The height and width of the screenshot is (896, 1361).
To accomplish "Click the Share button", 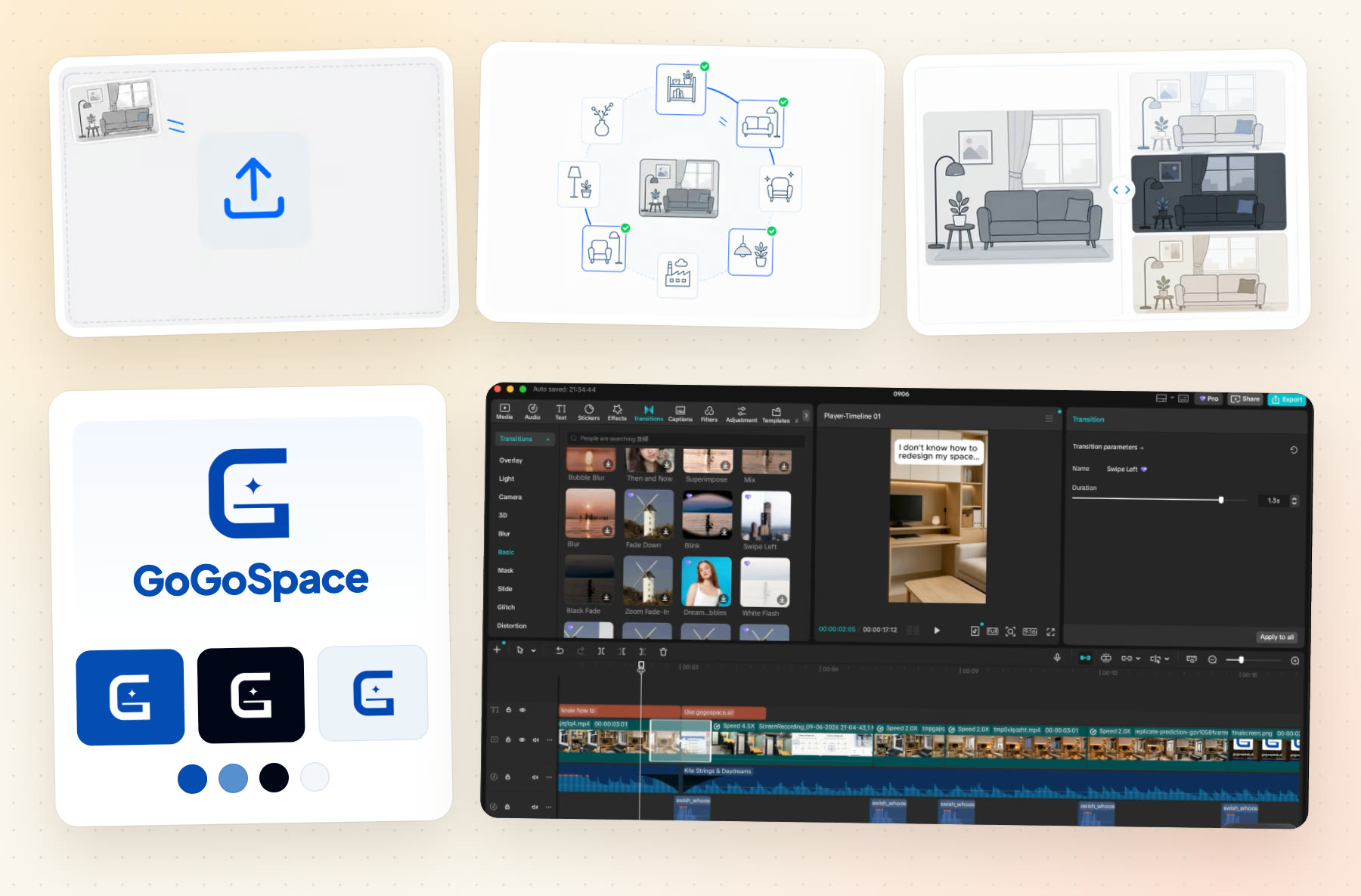I will pyautogui.click(x=1245, y=398).
